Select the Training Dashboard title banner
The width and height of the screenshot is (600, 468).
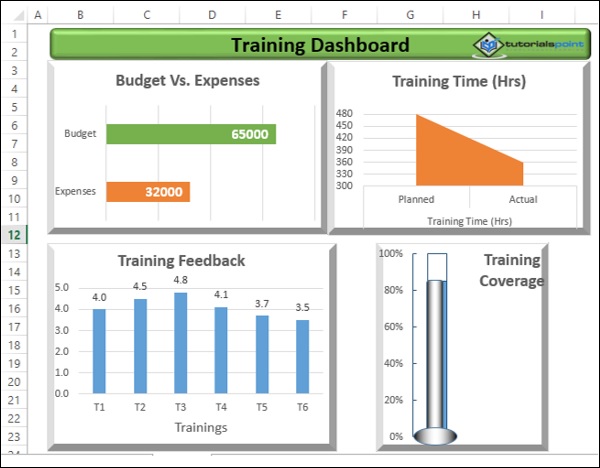click(319, 45)
